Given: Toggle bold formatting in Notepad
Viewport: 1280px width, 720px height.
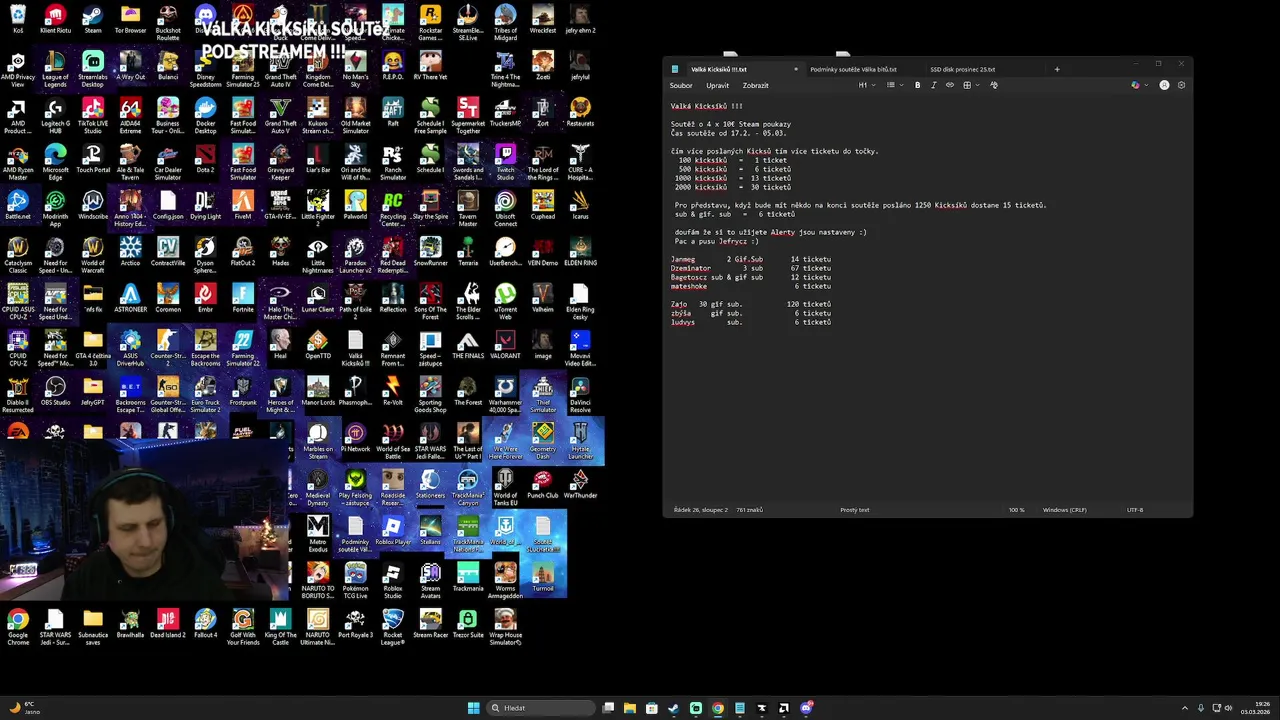Looking at the screenshot, I should tap(917, 85).
